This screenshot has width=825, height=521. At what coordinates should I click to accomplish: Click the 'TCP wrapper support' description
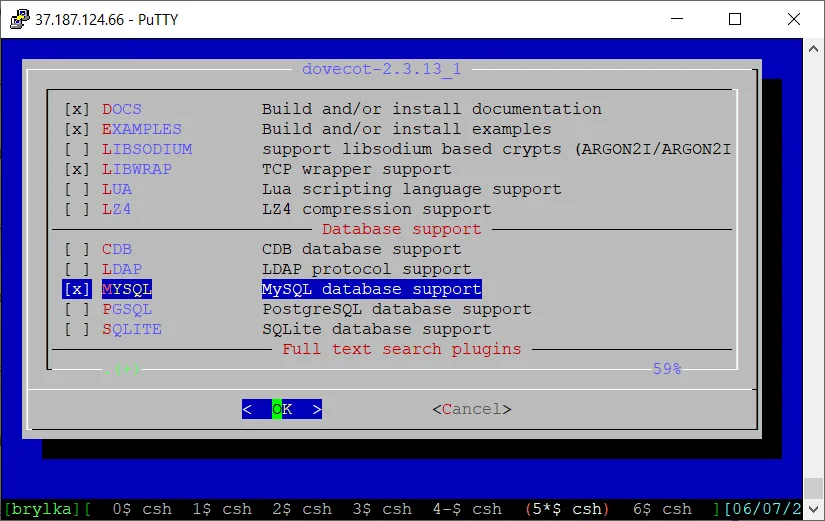point(357,169)
